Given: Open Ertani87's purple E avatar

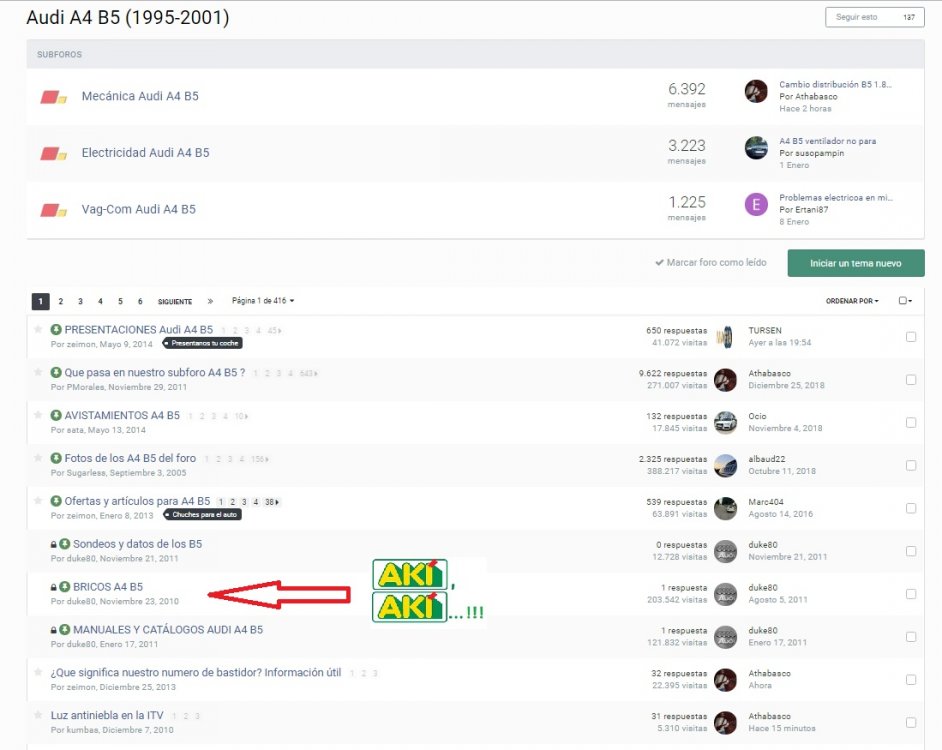Looking at the screenshot, I should tap(756, 204).
